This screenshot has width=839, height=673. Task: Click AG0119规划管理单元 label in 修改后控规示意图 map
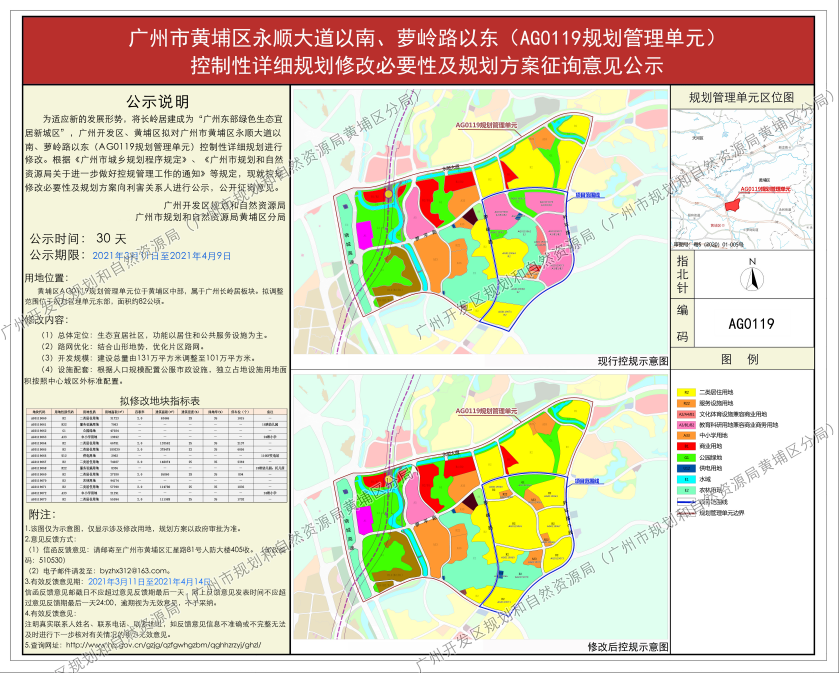[x=486, y=410]
